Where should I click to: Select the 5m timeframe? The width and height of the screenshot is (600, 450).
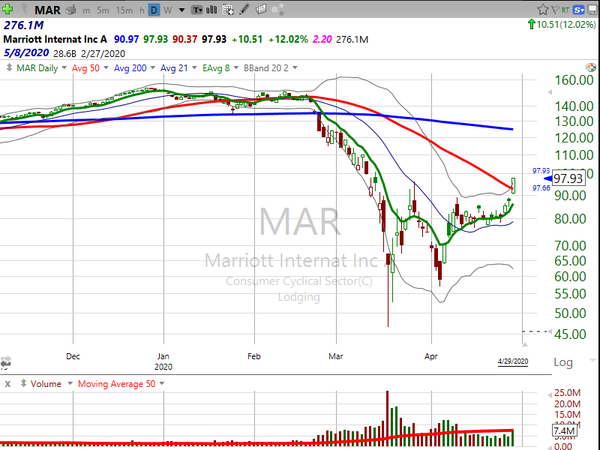point(103,10)
